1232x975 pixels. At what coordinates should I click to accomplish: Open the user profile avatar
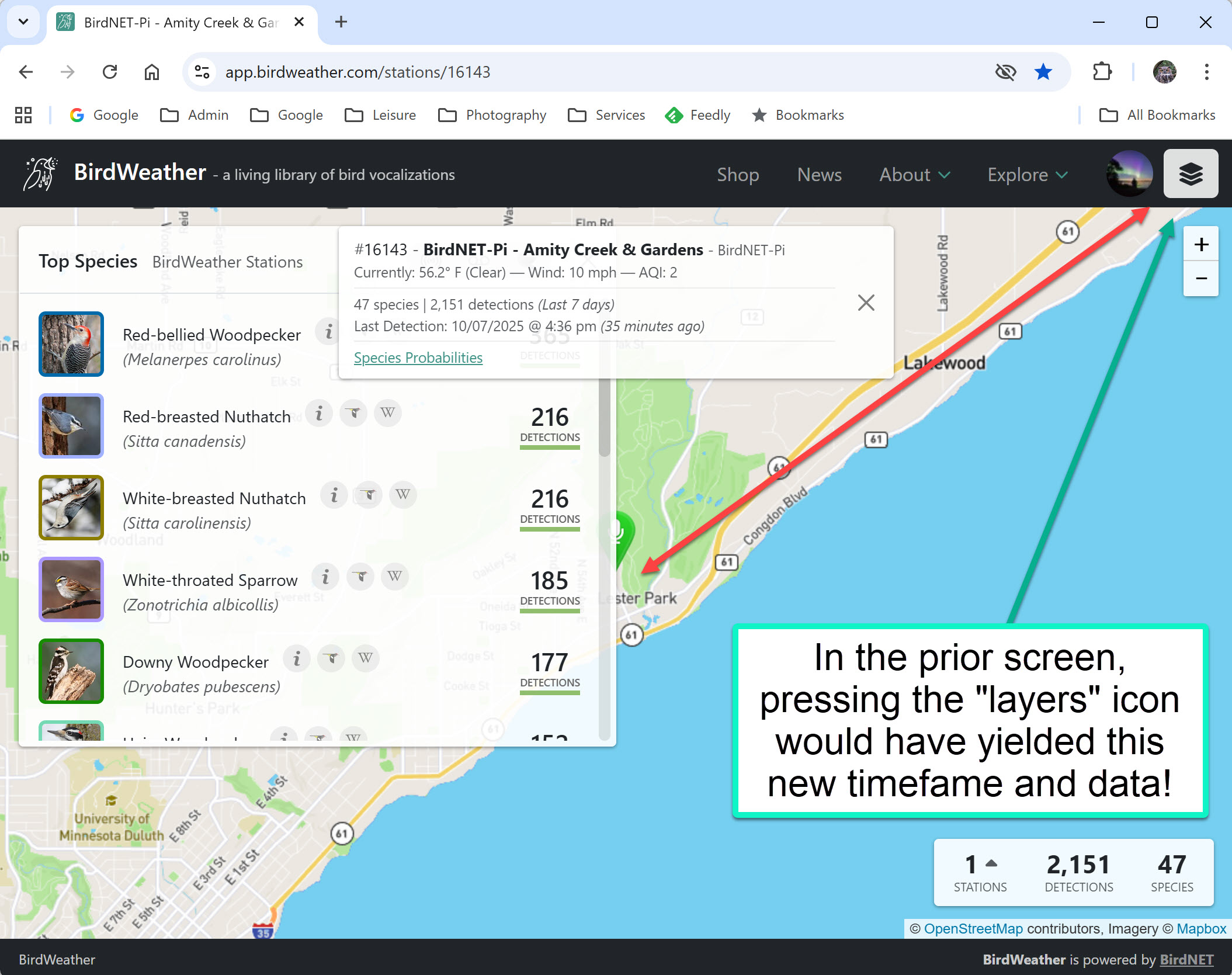point(1129,174)
